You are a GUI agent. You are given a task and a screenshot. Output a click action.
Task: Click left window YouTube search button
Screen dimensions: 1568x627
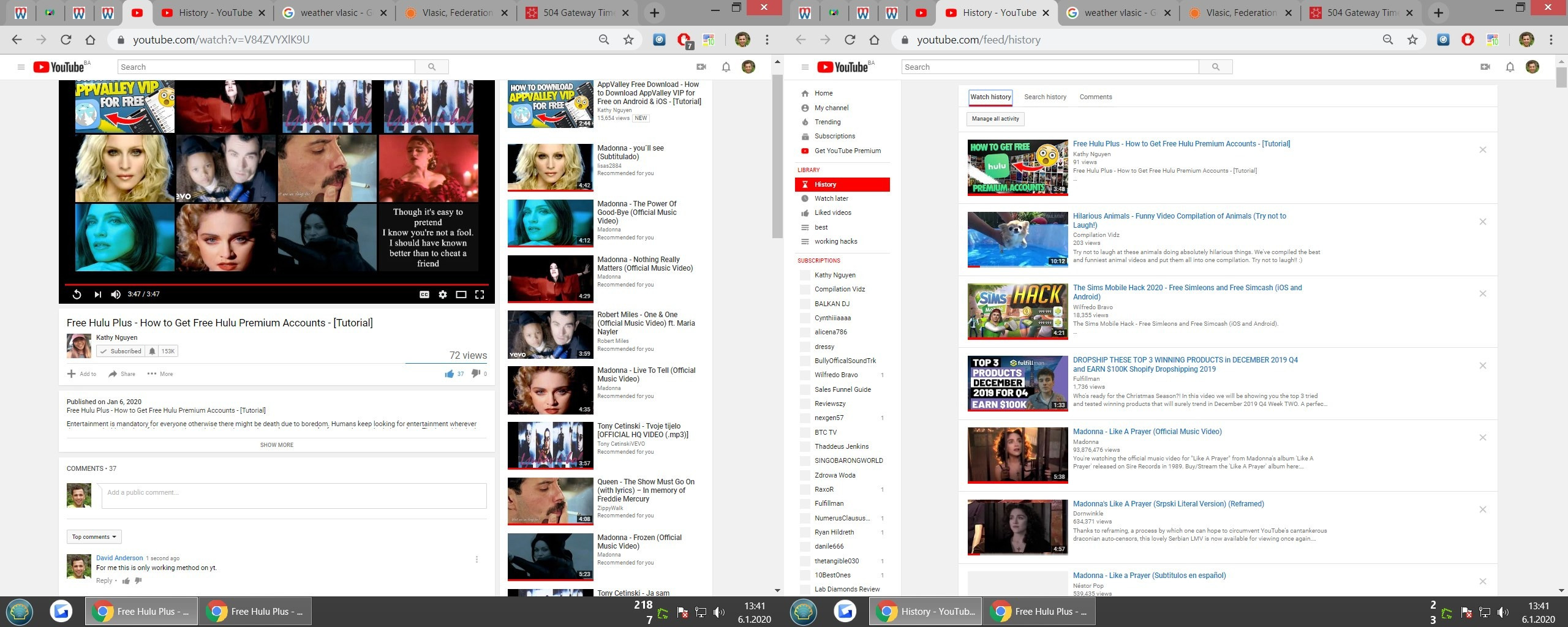[x=432, y=67]
